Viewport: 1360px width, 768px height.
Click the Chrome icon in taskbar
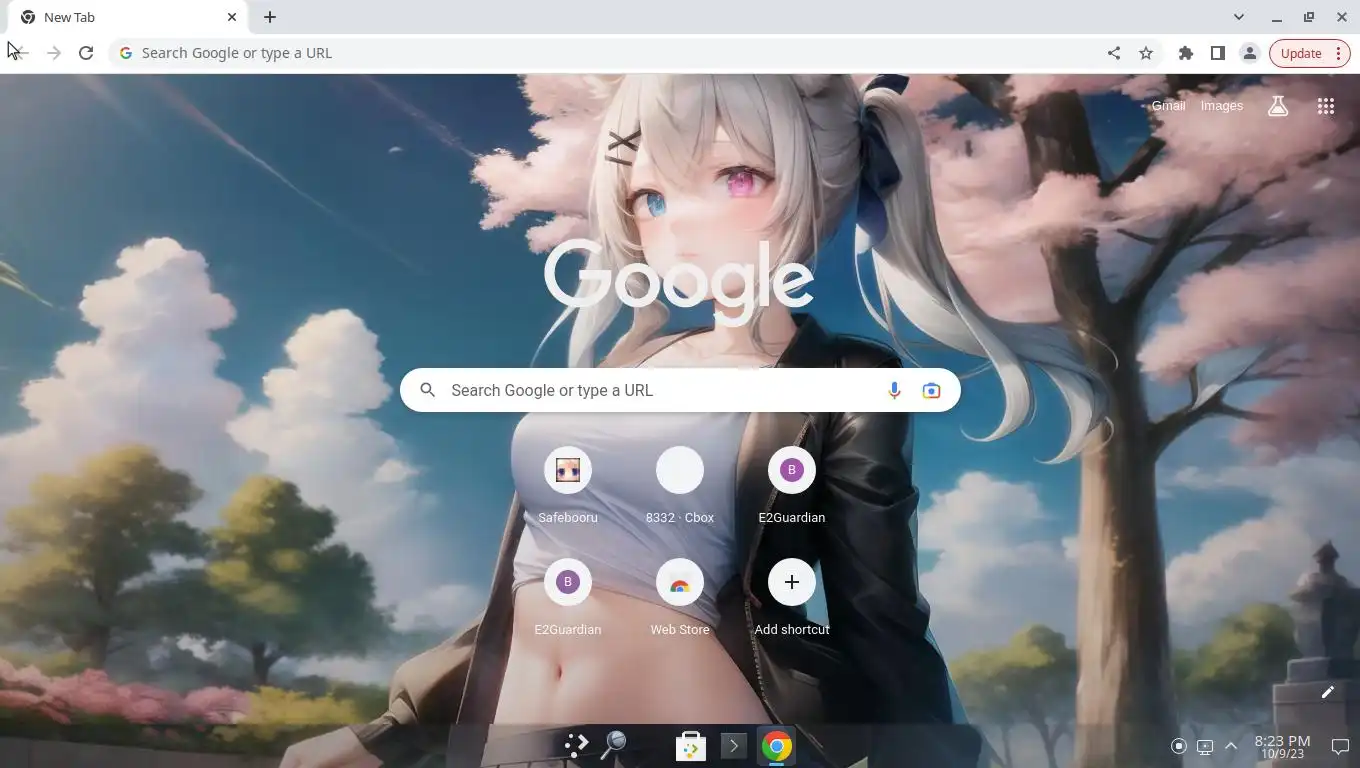pos(777,746)
